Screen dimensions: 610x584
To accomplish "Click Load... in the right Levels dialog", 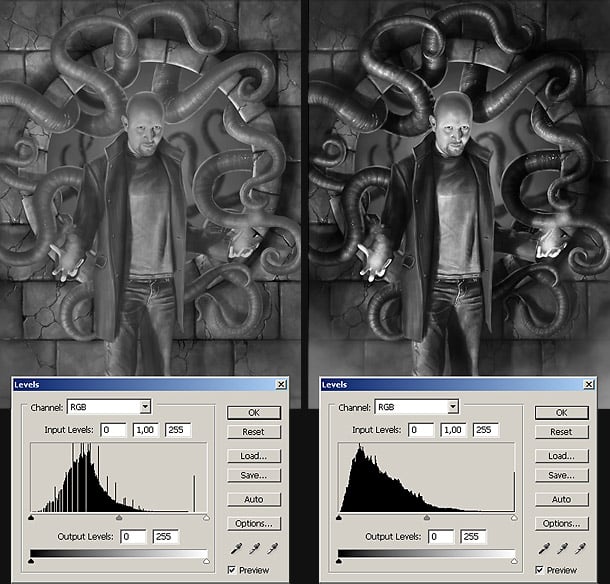I will point(562,456).
